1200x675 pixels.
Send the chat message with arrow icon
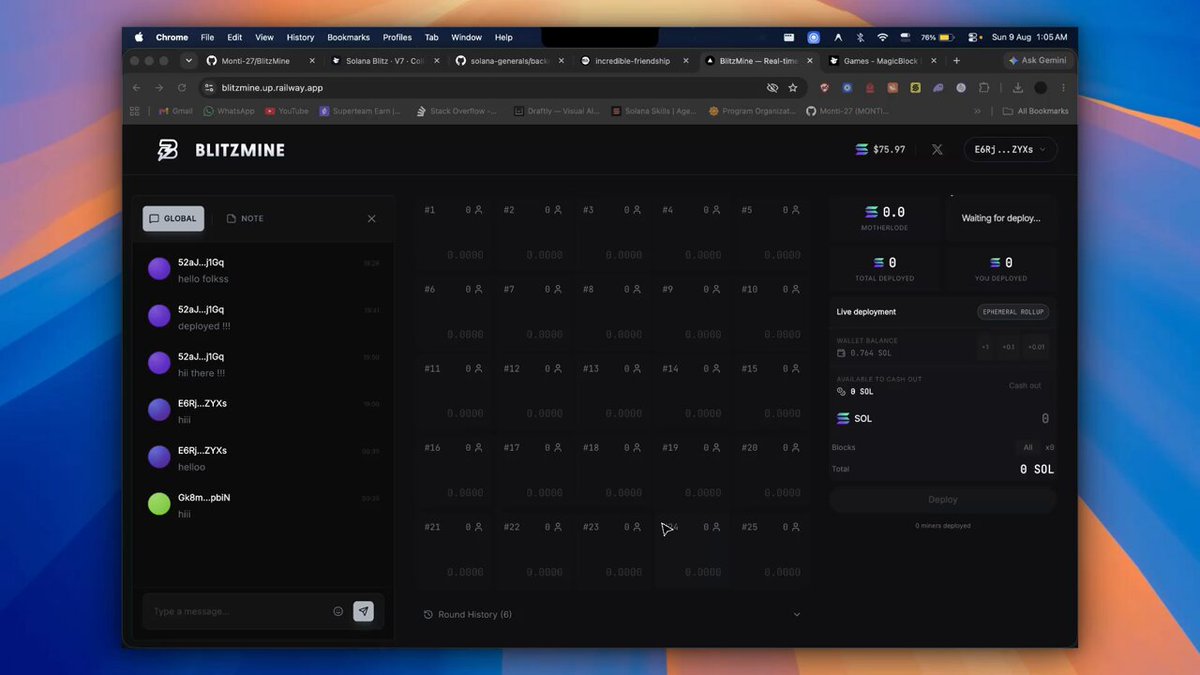pos(363,611)
